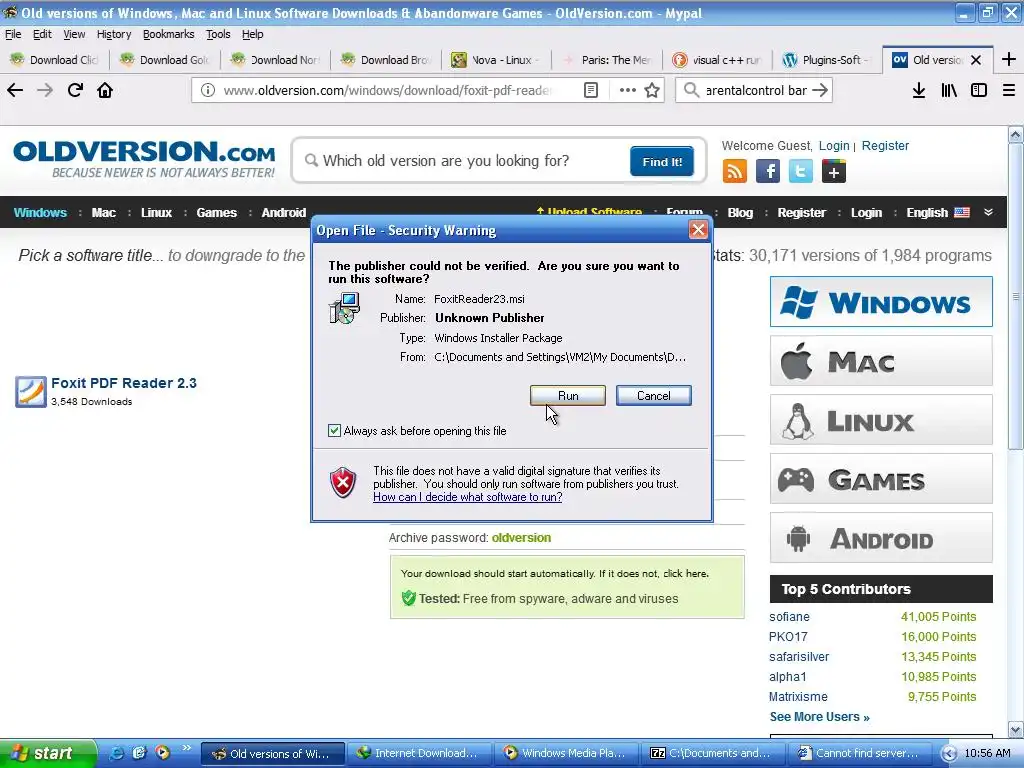Switch to Nova - Linux tab
The width and height of the screenshot is (1024, 768).
pos(496,60)
